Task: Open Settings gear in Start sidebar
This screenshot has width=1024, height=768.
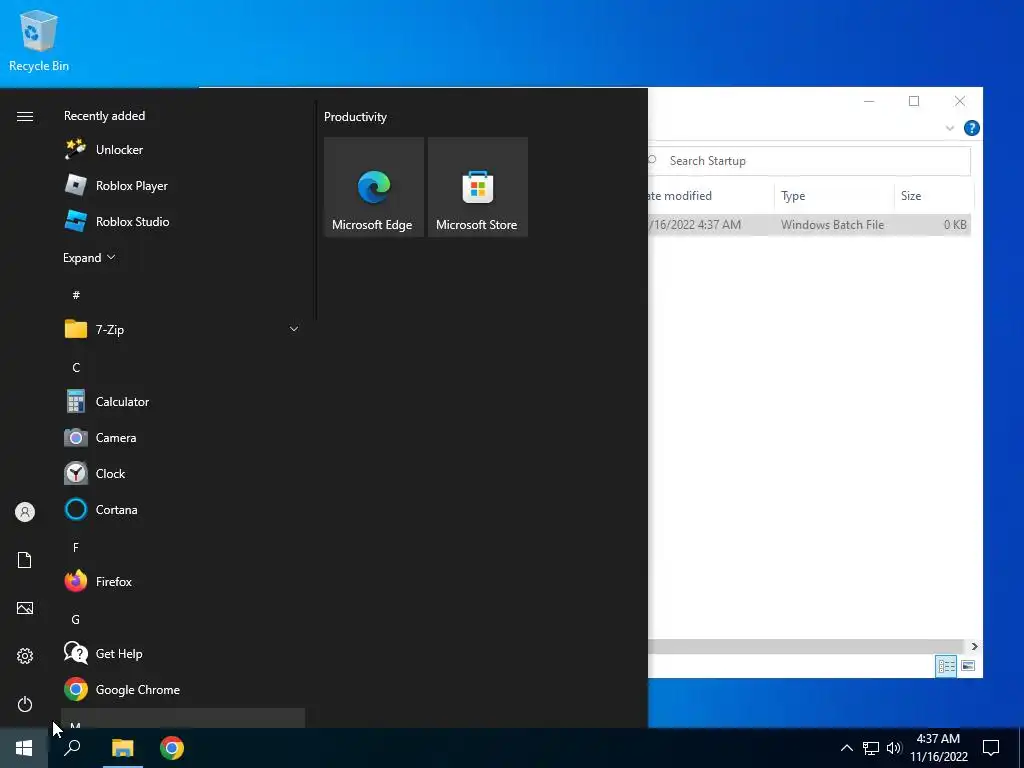Action: [25, 656]
